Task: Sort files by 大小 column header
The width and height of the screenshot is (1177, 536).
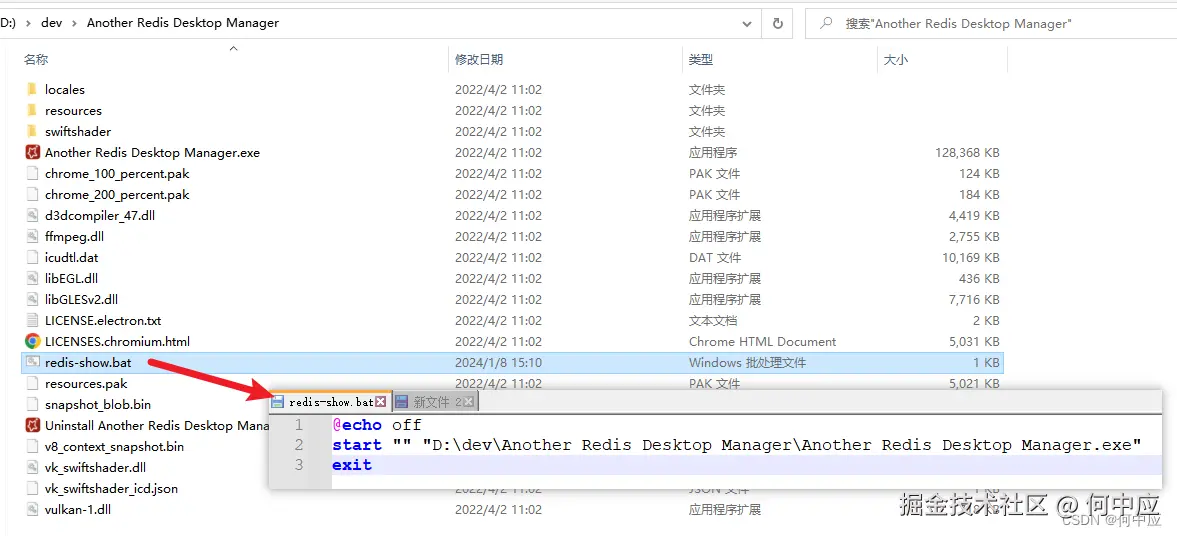Action: tap(896, 59)
